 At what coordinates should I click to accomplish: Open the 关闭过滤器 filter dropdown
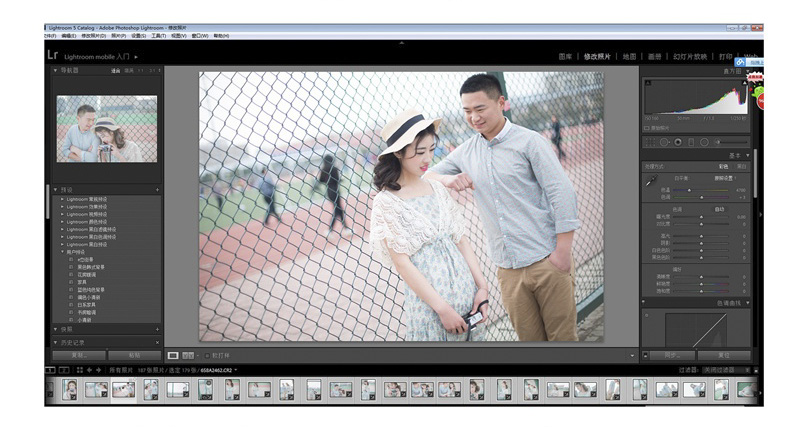tap(726, 370)
